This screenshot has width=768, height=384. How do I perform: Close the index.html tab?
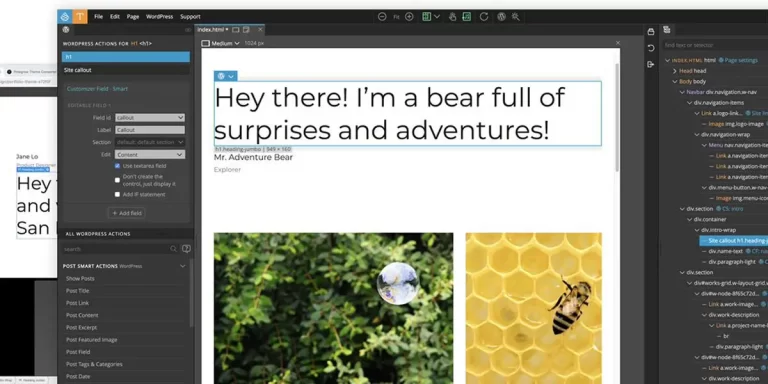click(x=260, y=30)
